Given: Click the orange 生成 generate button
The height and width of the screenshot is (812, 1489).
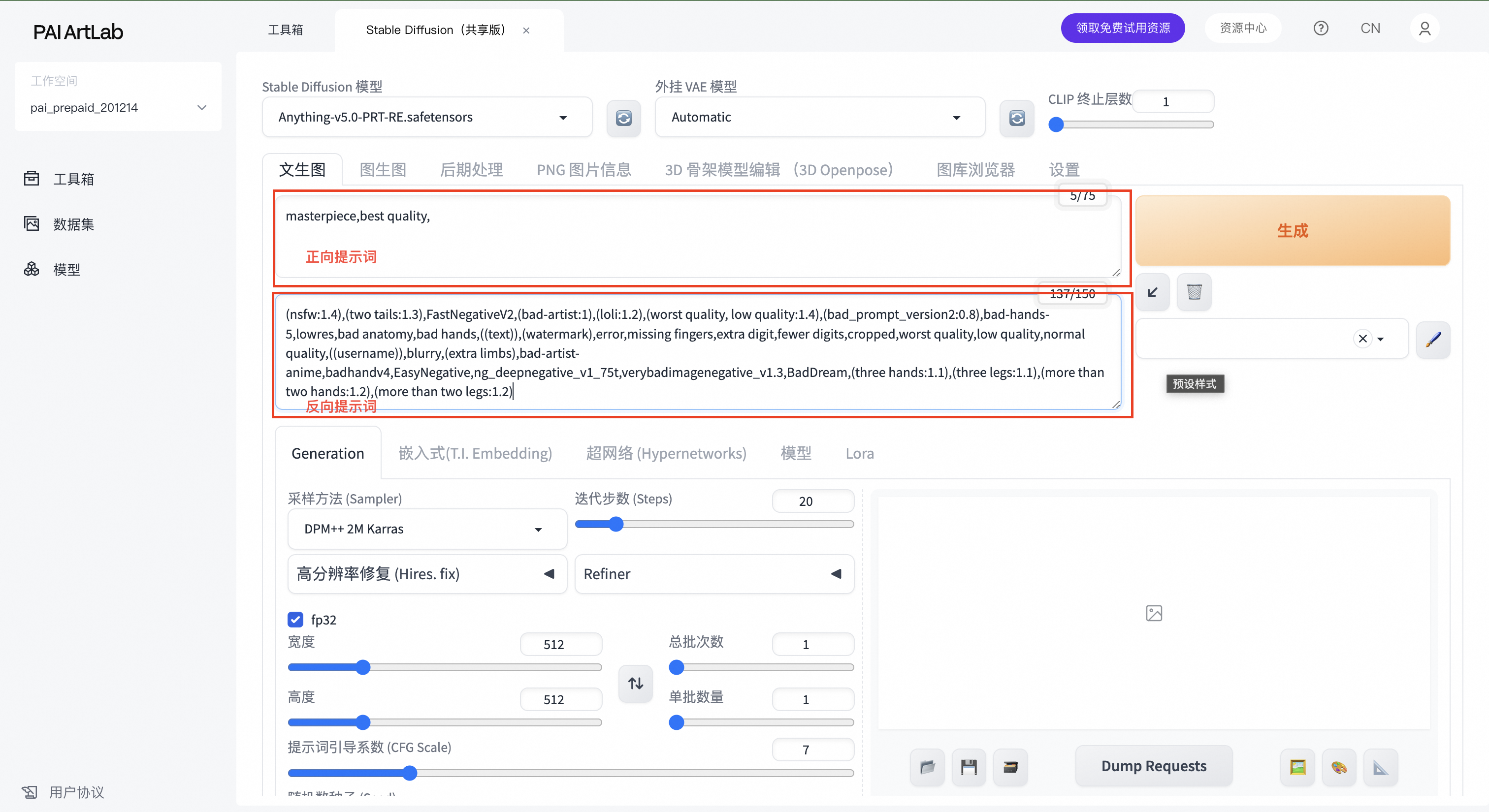Looking at the screenshot, I should point(1292,230).
